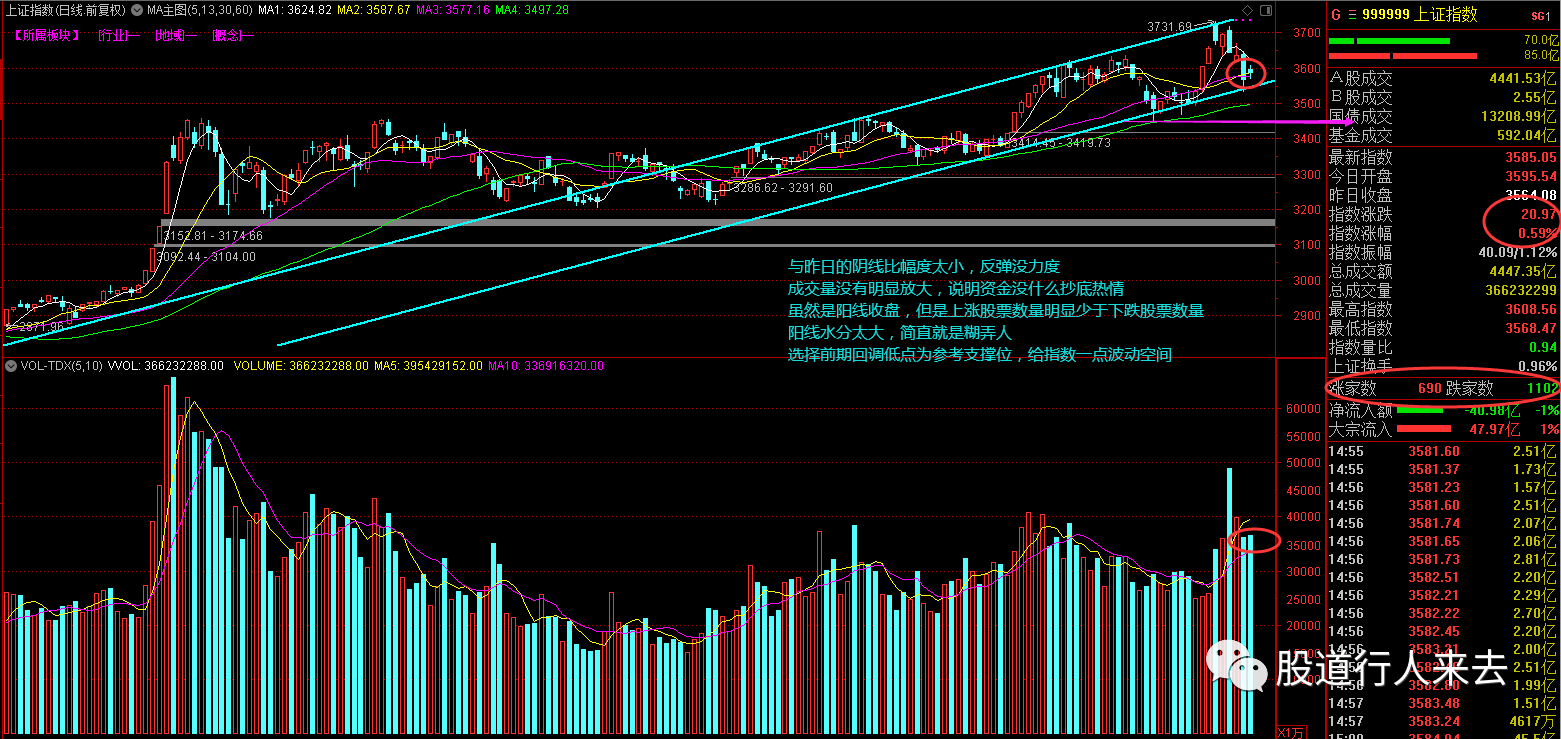The image size is (1561, 739).
Task: Click the tick row priced 3581.74
Action: (1443, 523)
